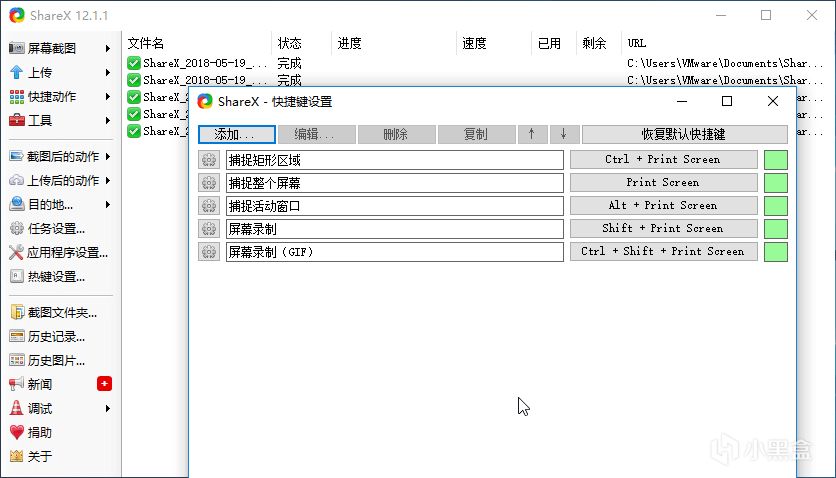836x478 pixels.
Task: Expand the 调试 submenu arrow
Action: point(108,409)
